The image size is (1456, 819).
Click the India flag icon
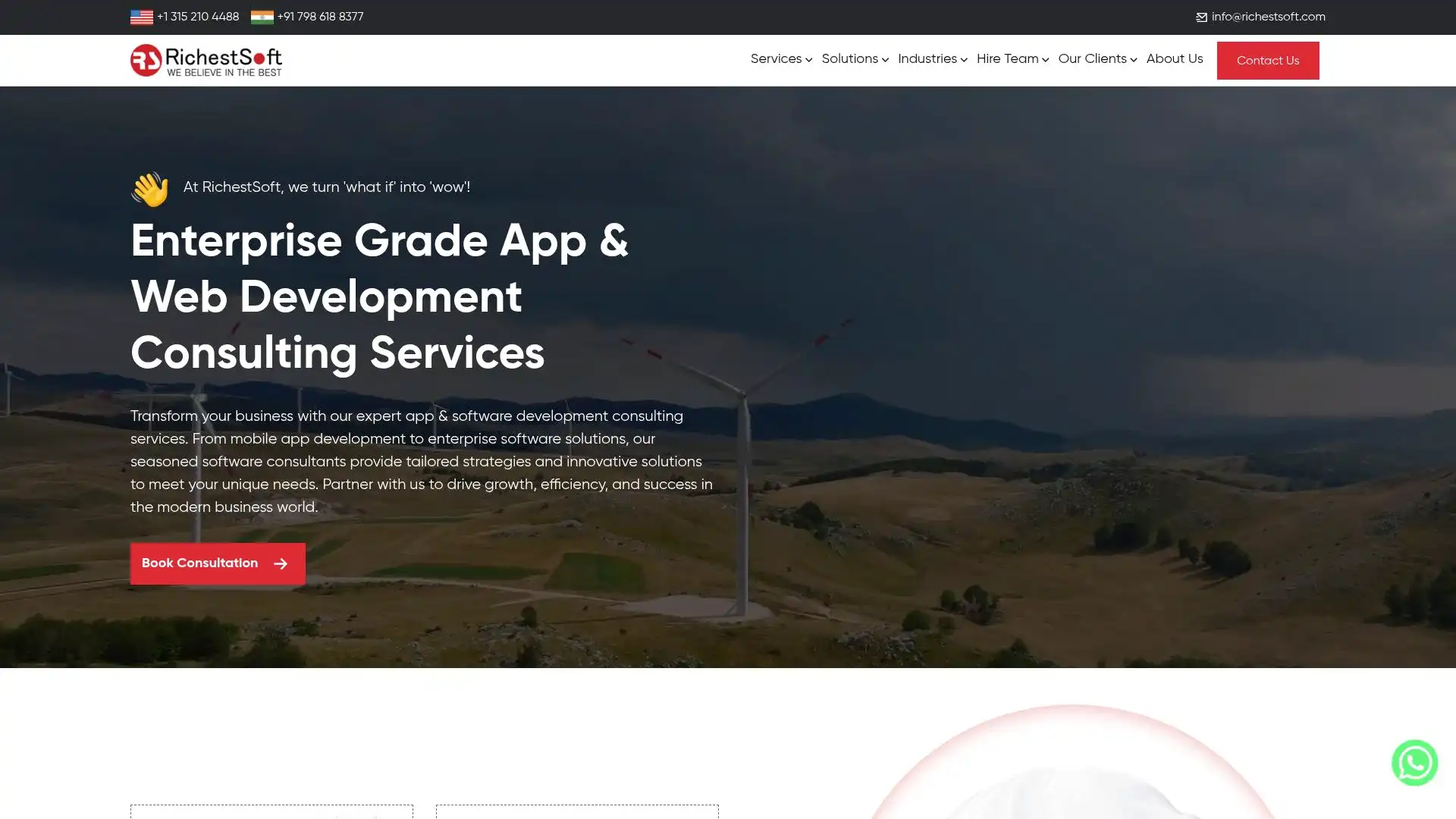(262, 17)
